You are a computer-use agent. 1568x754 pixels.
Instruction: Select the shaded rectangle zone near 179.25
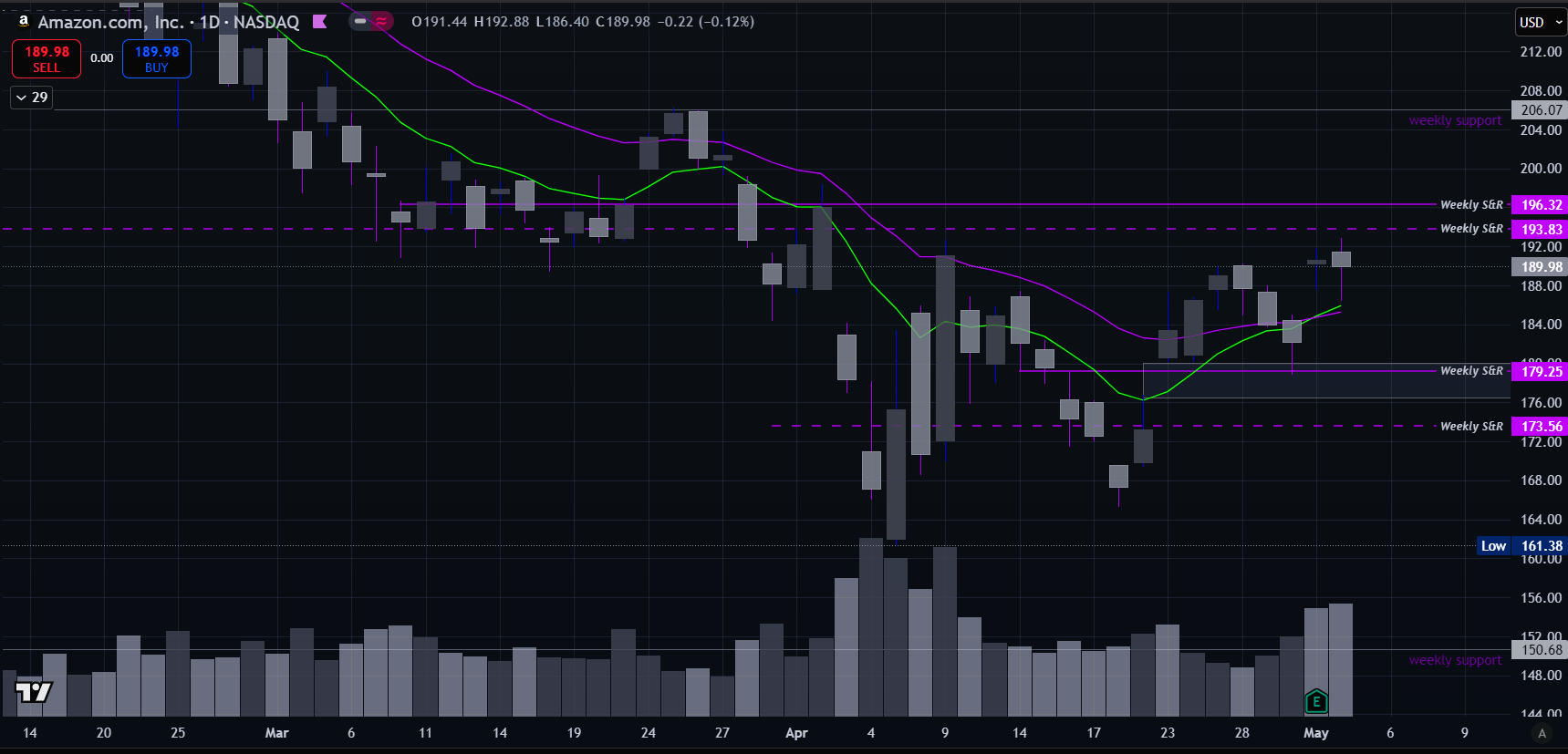1326,381
